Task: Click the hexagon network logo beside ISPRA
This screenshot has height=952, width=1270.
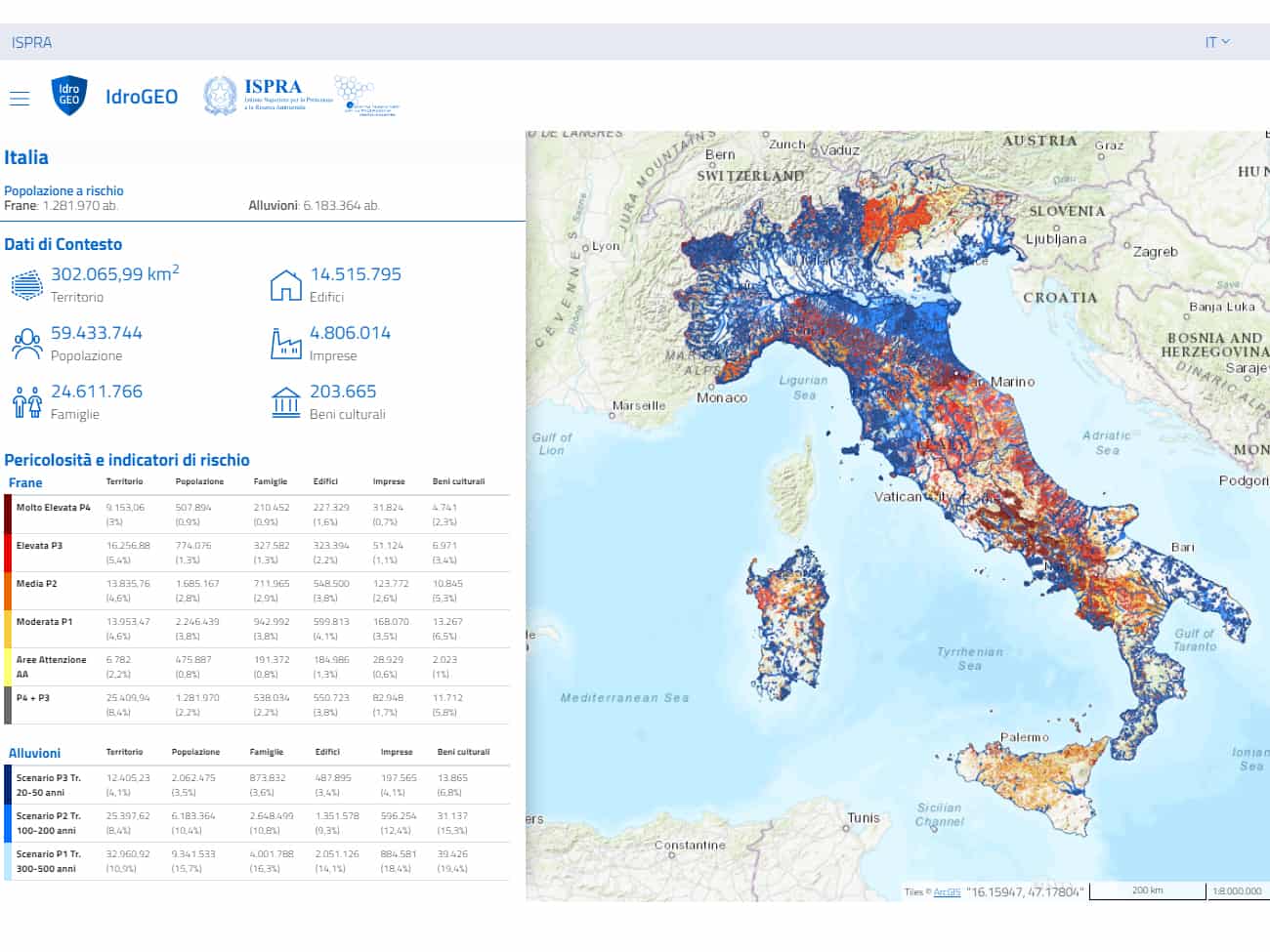Action: 367,96
